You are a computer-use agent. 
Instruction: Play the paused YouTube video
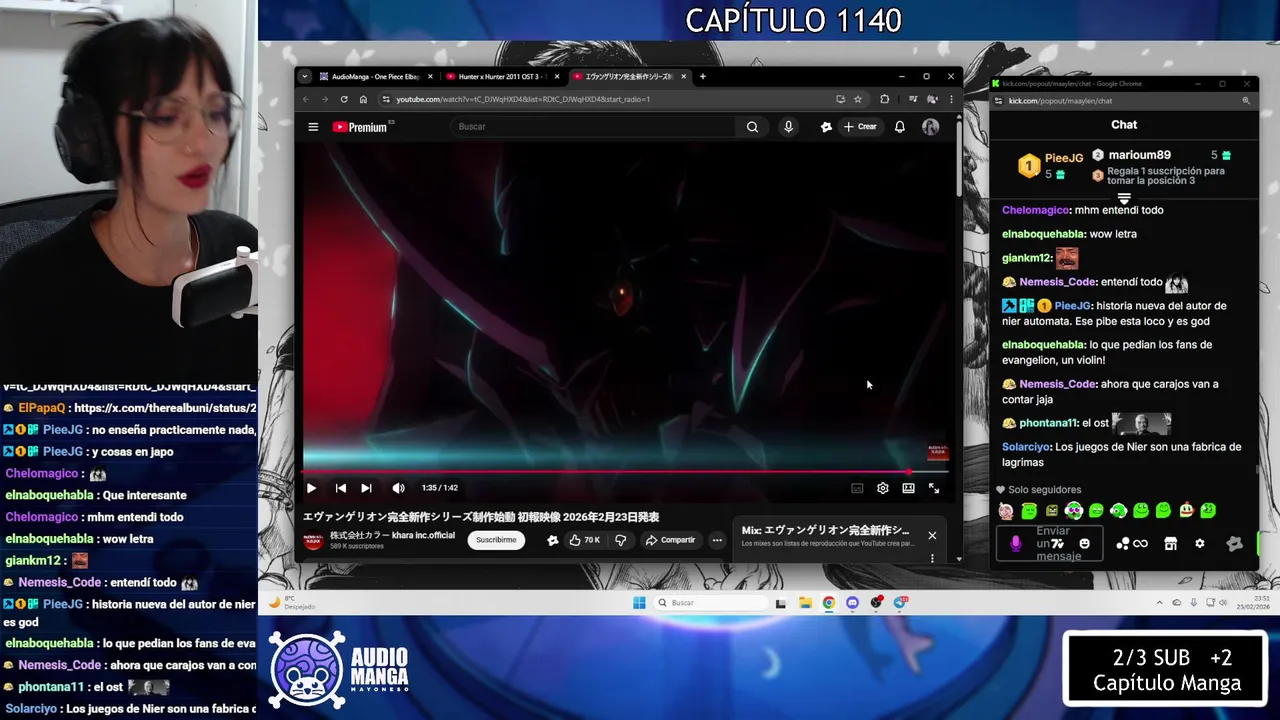pos(311,488)
